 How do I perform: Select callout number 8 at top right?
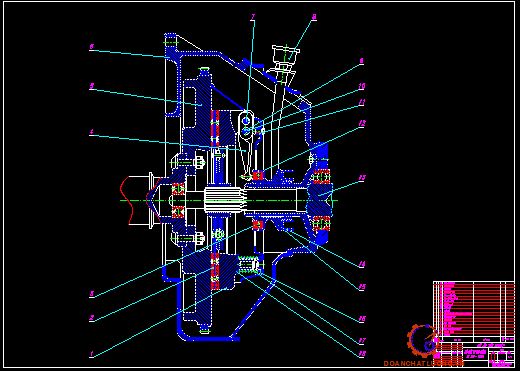pos(314,17)
